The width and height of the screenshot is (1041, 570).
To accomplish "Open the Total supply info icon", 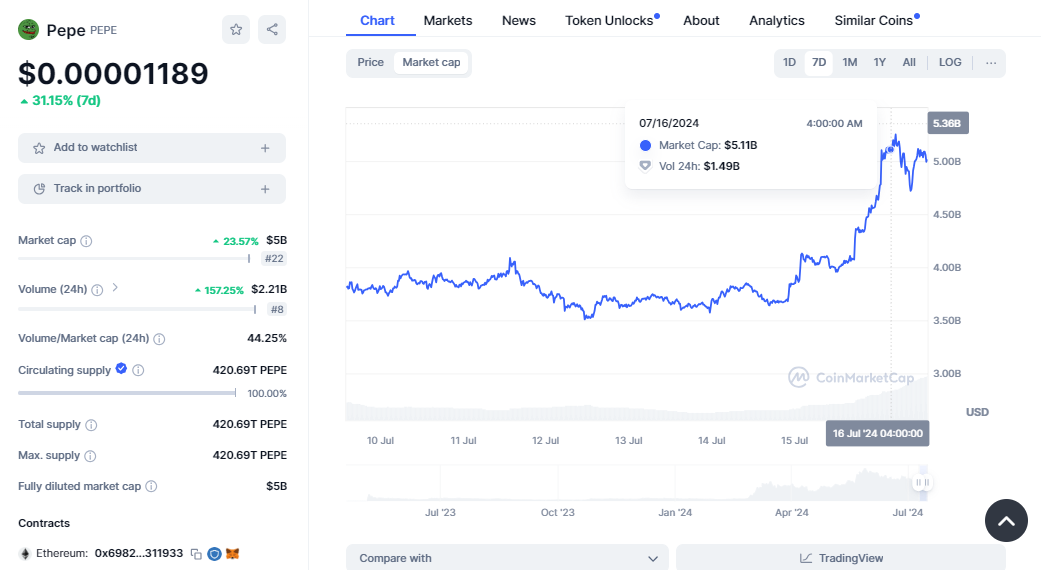I will (x=92, y=425).
